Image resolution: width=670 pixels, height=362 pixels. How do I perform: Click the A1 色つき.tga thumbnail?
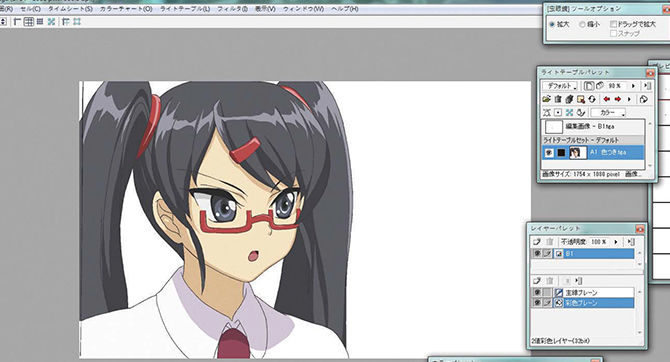(x=578, y=152)
